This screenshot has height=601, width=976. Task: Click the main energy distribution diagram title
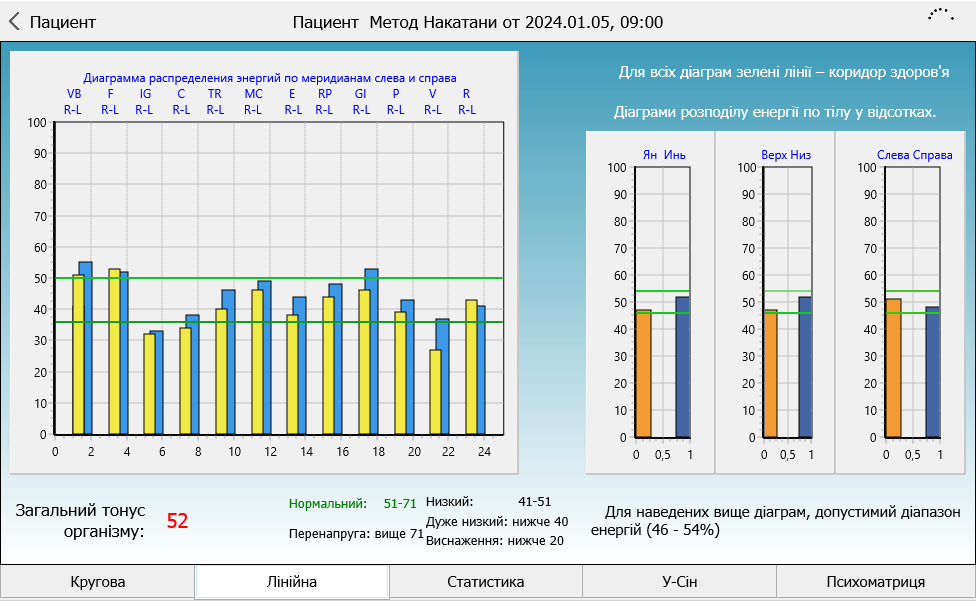pos(270,77)
